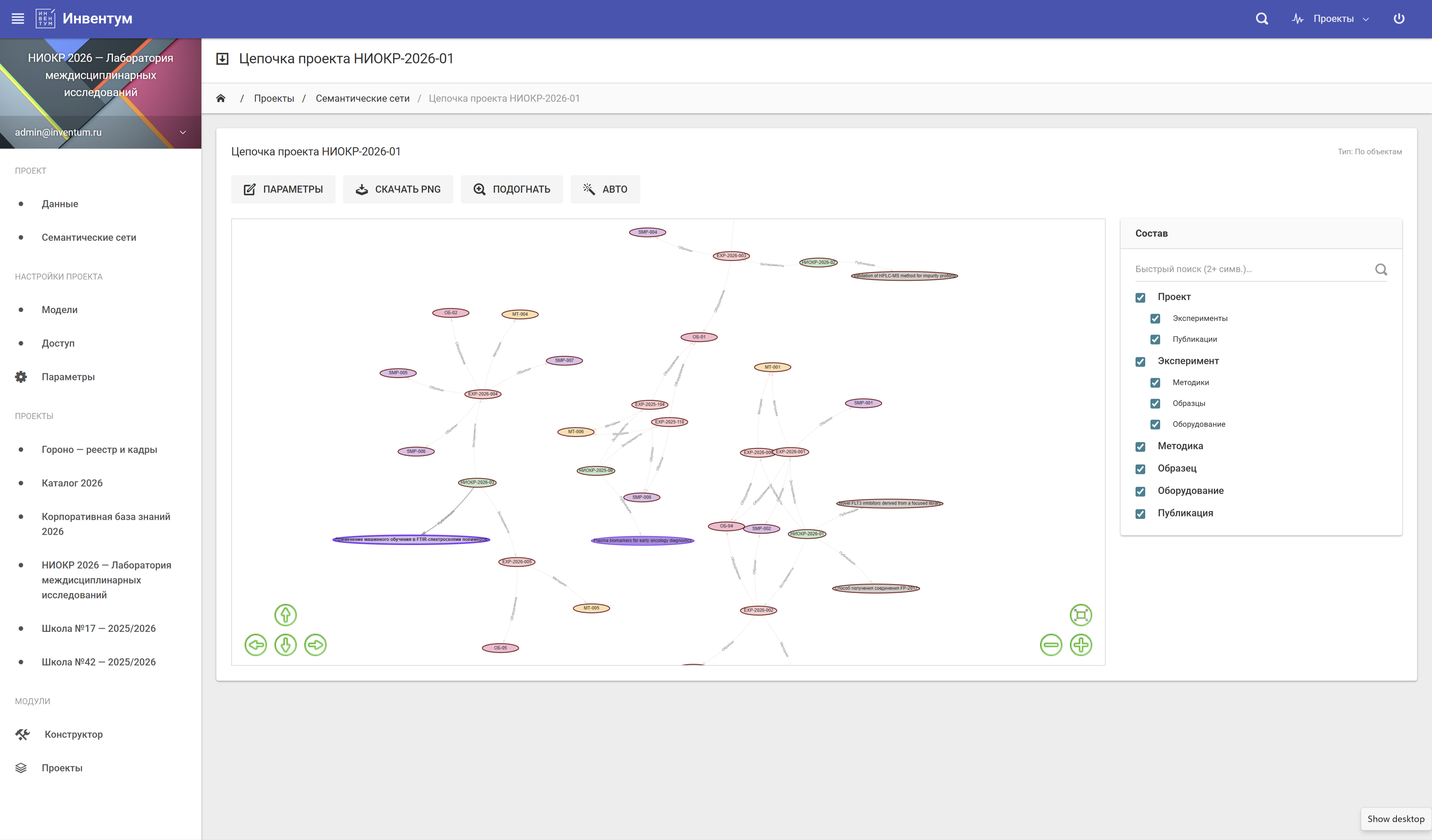Select node Validation of HPLC-MS method
Image resolution: width=1432 pixels, height=840 pixels.
(904, 276)
